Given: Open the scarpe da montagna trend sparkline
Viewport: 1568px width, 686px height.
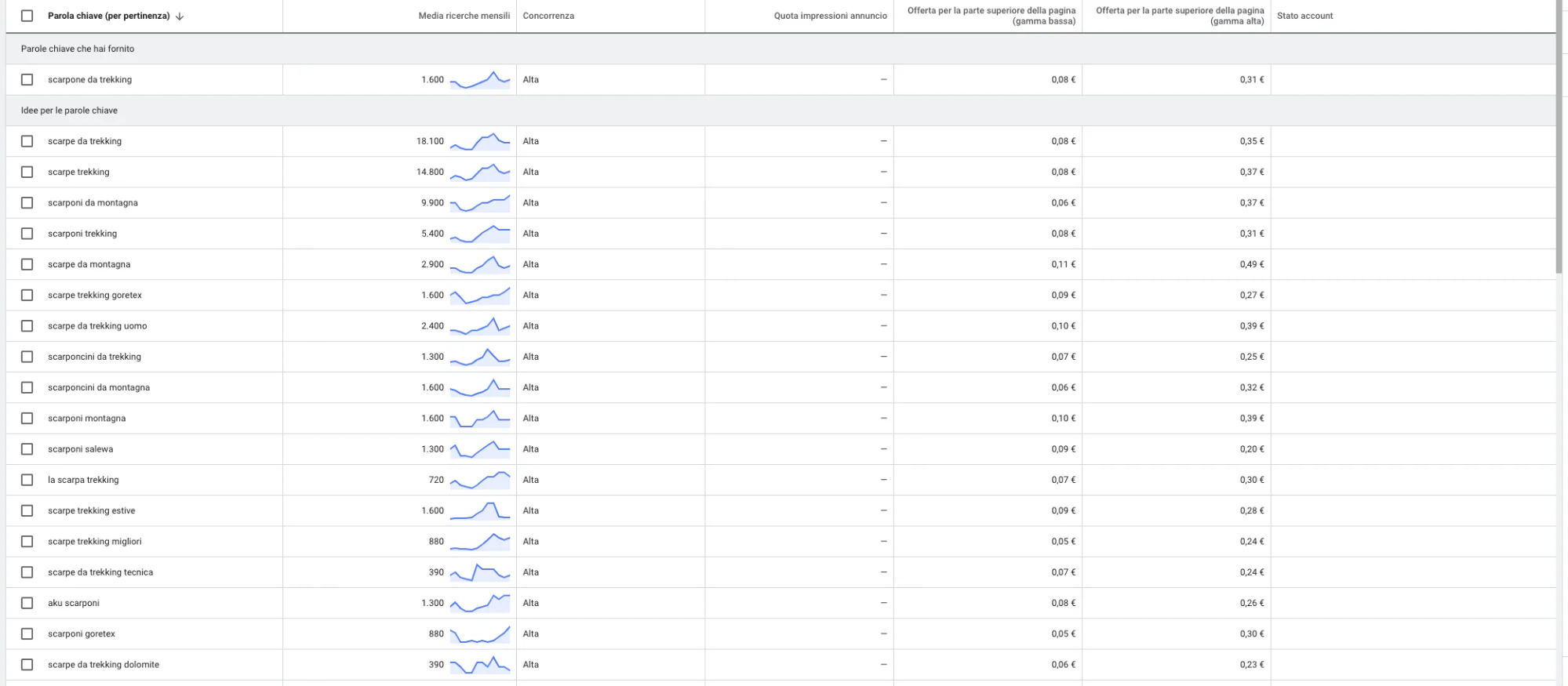Looking at the screenshot, I should (x=480, y=264).
